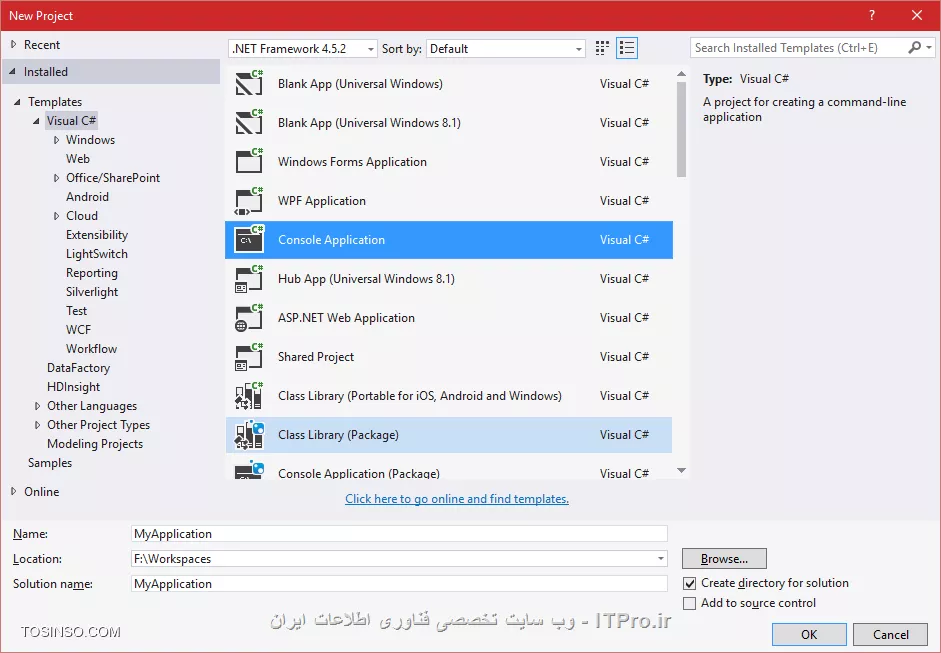Click the Hub App template icon
Viewport: 941px width, 653px height.
coord(248,279)
